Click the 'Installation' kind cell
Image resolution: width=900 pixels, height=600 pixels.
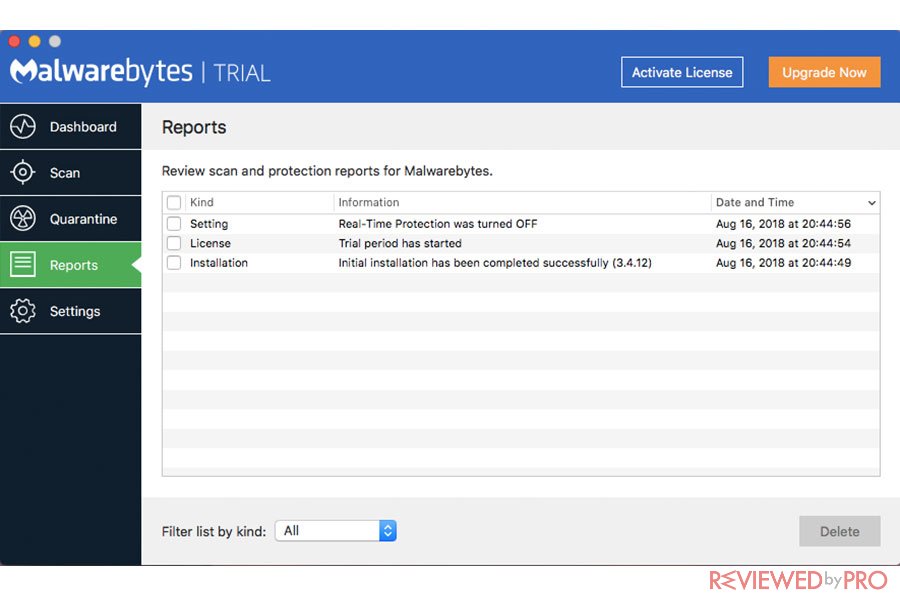pyautogui.click(x=219, y=263)
